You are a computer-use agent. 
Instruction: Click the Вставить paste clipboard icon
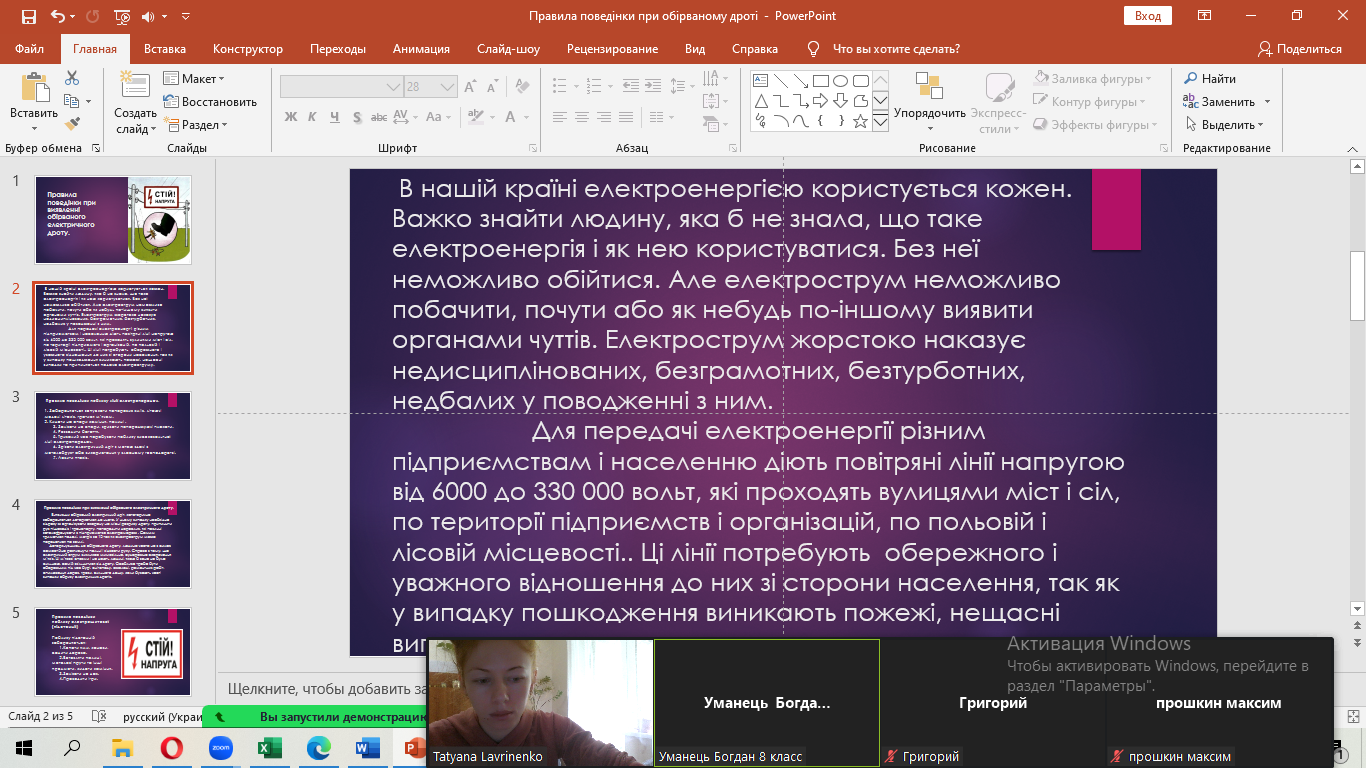coord(34,88)
